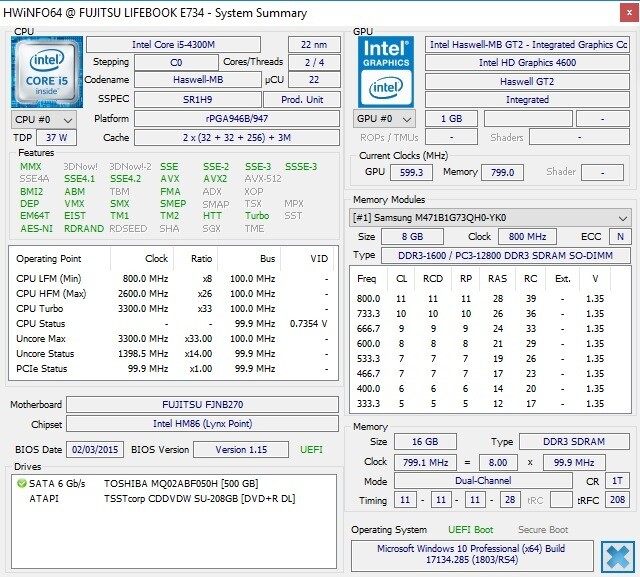Click the Prod. Unit field
This screenshot has width=640, height=577.
pyautogui.click(x=302, y=99)
